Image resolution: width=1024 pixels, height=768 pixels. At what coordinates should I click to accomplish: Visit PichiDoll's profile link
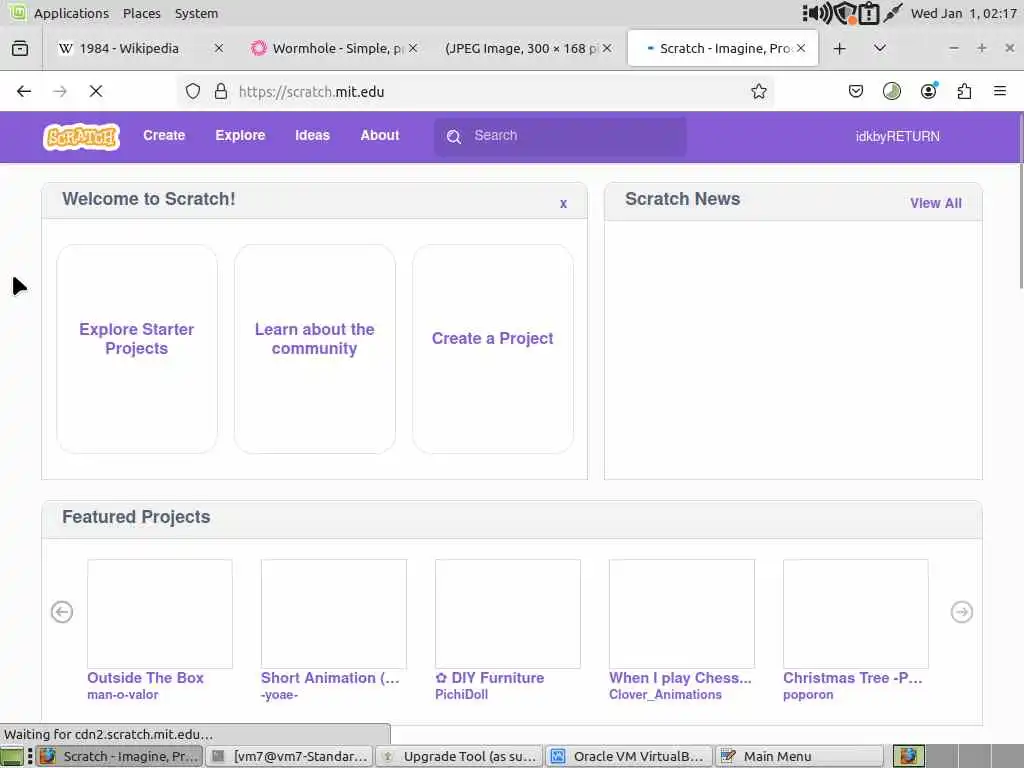click(x=462, y=695)
